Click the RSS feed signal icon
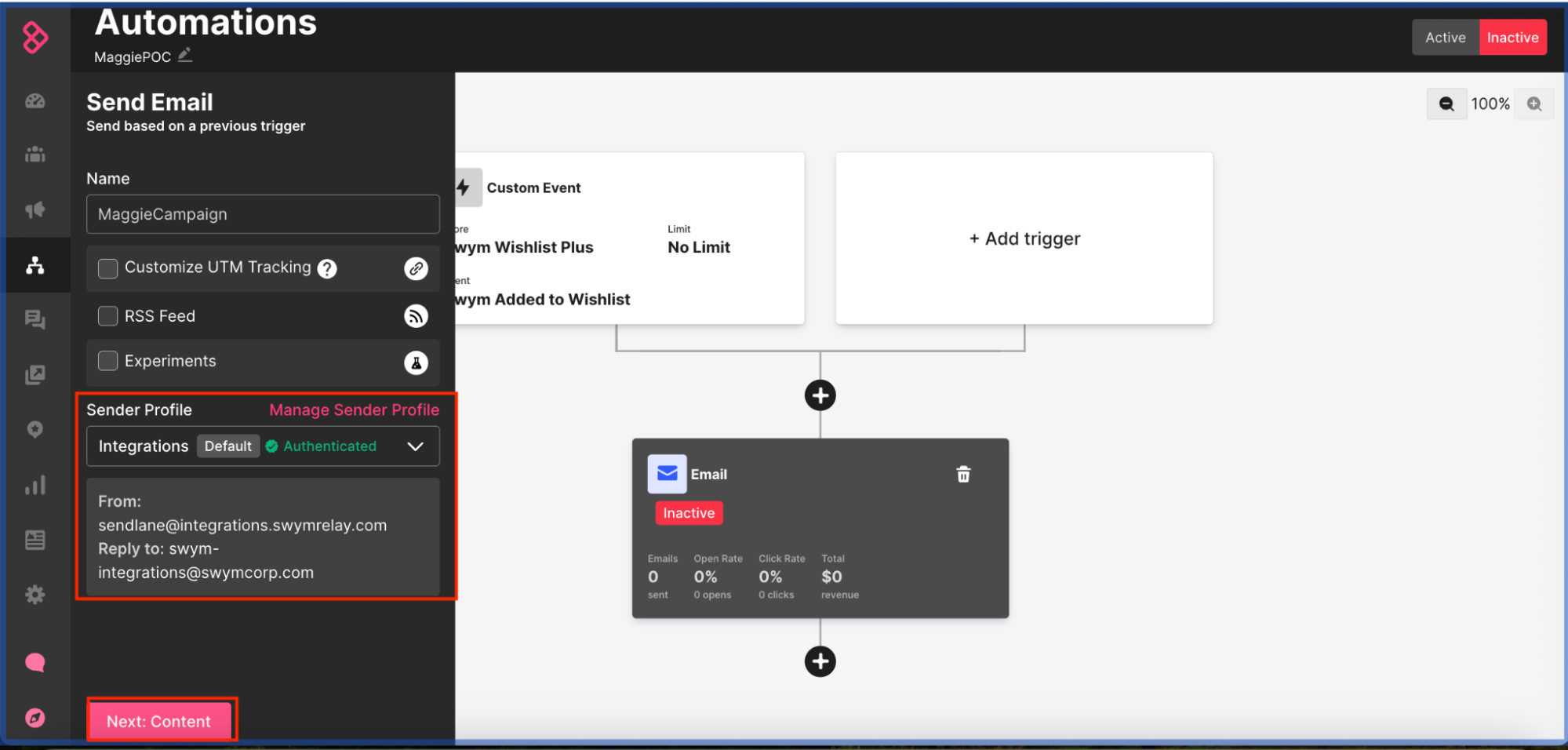The height and width of the screenshot is (750, 1568). pos(416,316)
